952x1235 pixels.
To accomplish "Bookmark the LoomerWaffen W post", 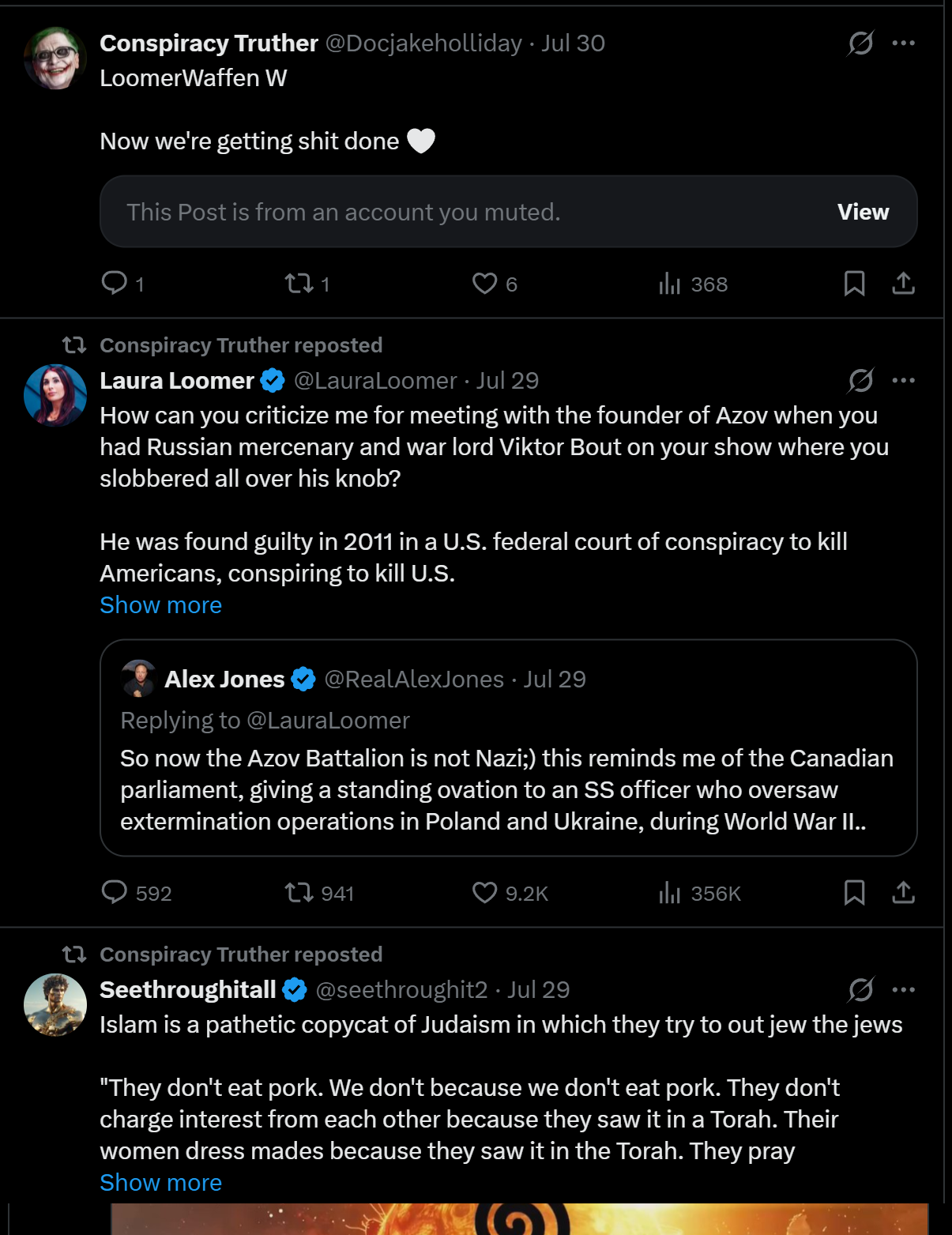I will click(854, 283).
